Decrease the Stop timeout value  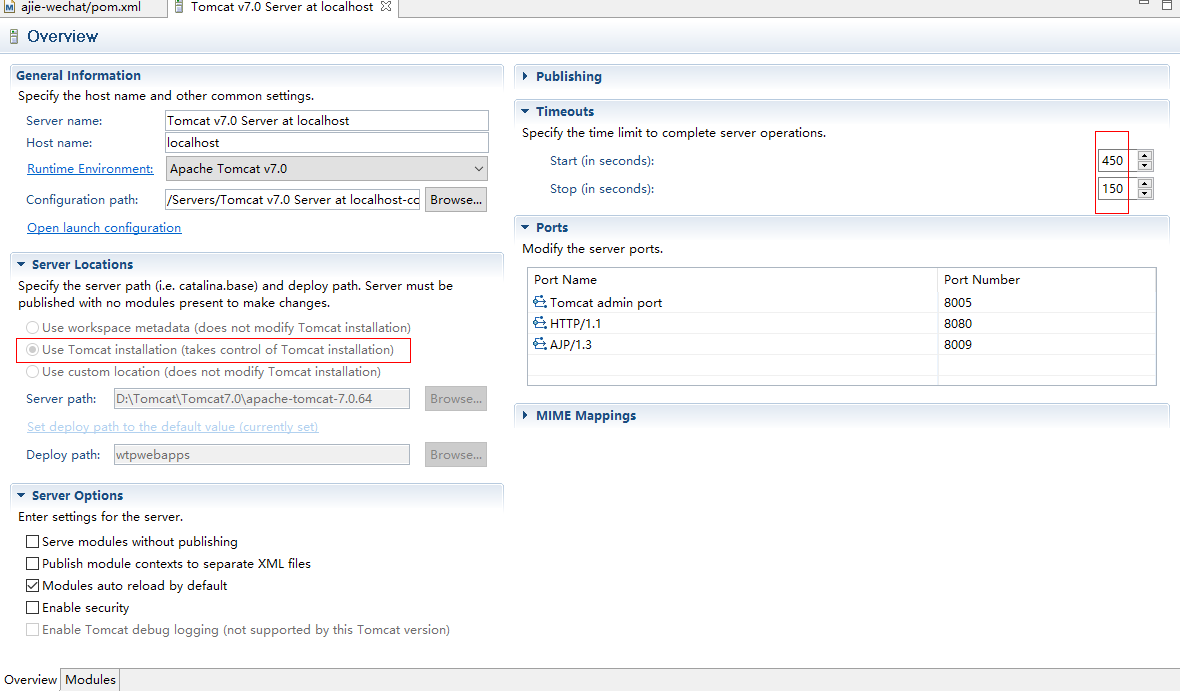[x=1145, y=193]
